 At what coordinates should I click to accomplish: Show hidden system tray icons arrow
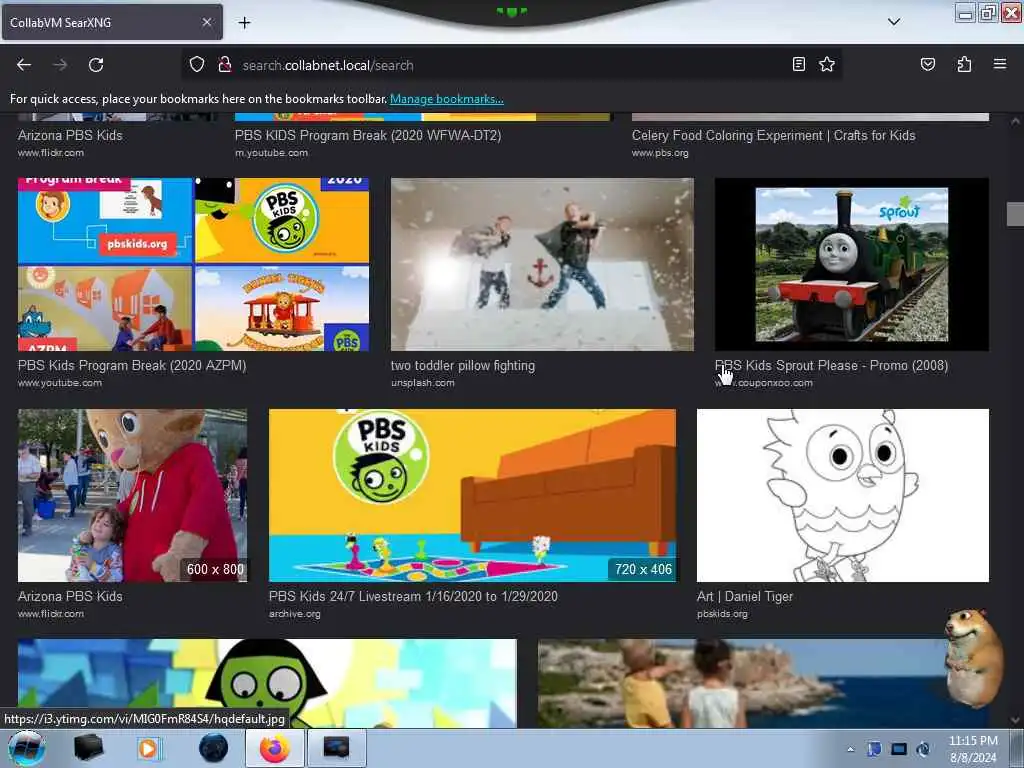(850, 750)
